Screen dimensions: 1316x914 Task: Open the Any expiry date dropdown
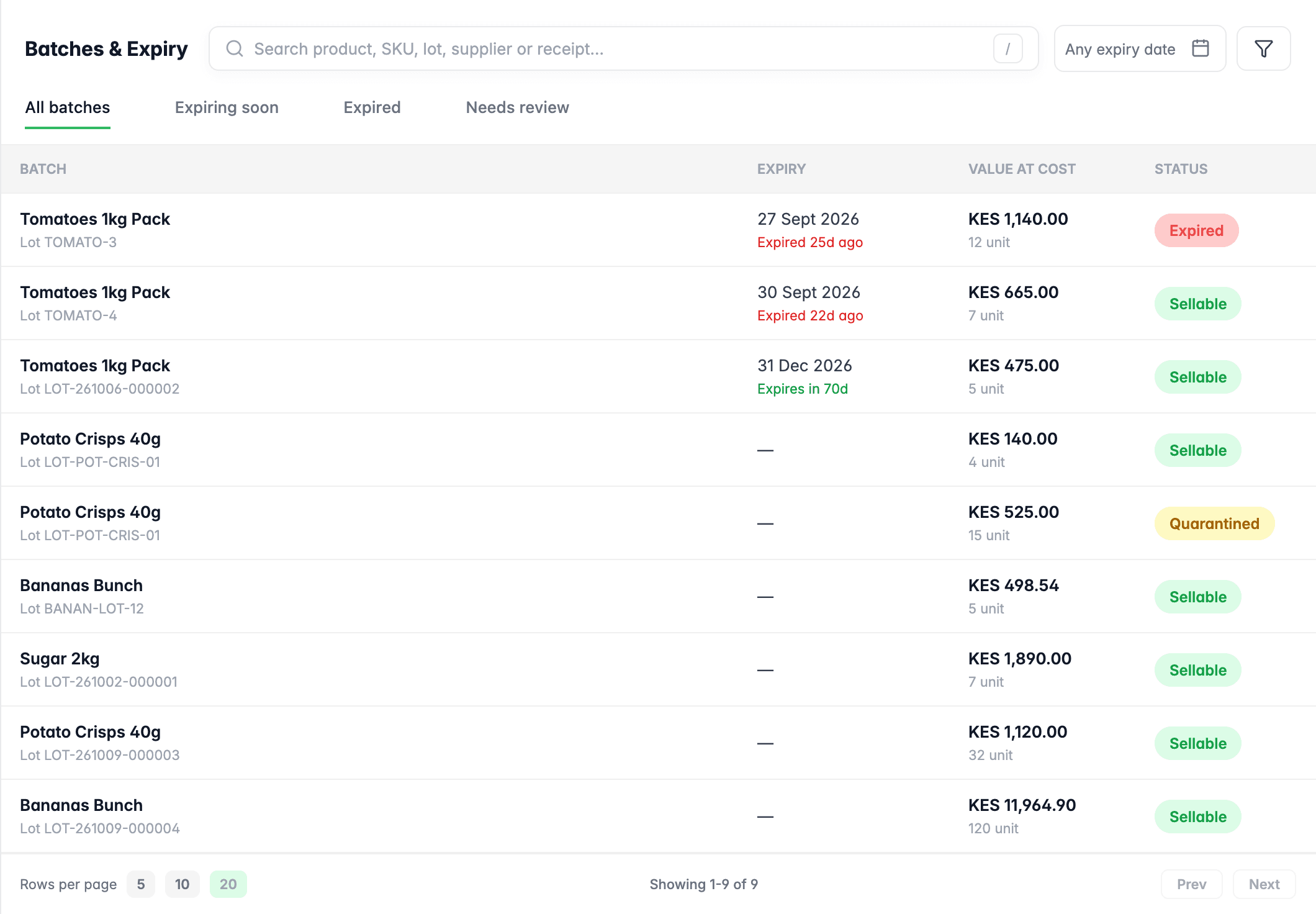tap(1140, 48)
